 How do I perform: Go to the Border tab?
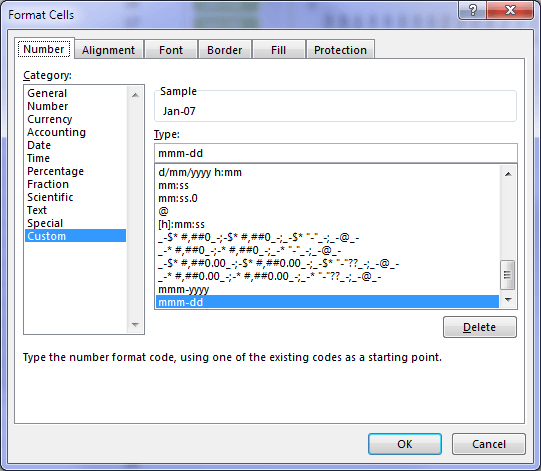click(x=225, y=50)
